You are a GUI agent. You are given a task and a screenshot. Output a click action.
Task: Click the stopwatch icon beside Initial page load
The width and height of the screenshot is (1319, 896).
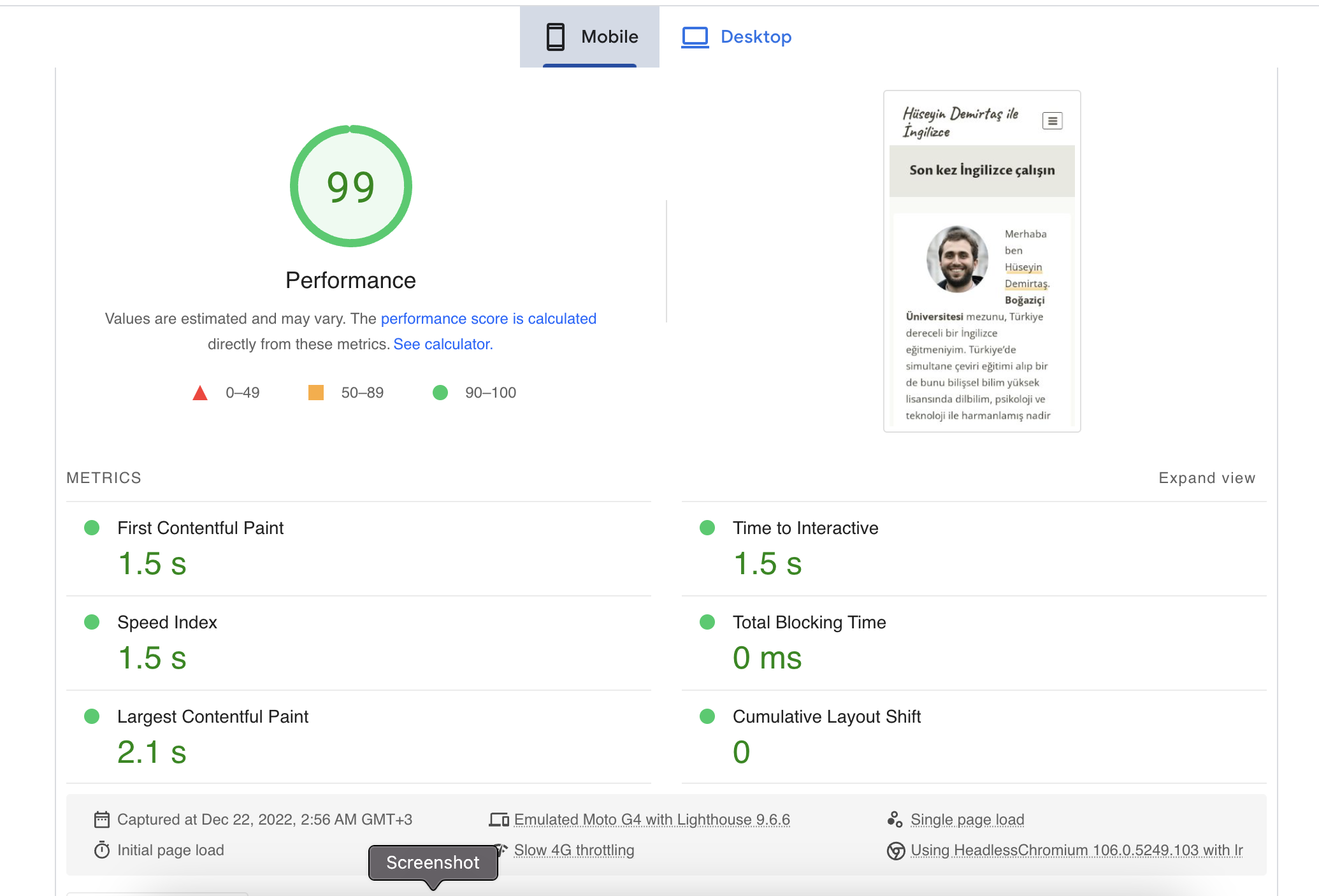click(x=102, y=850)
